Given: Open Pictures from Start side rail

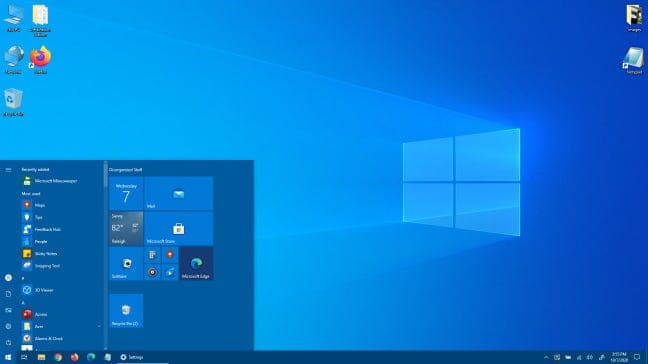Looking at the screenshot, I should click(8, 310).
